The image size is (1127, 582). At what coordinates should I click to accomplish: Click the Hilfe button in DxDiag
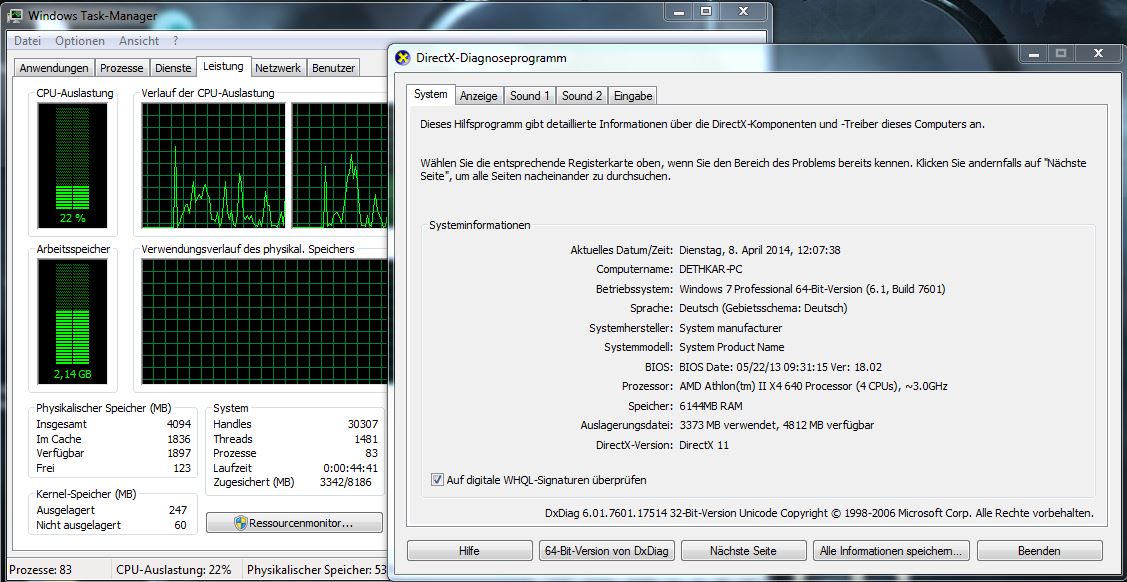tap(469, 551)
